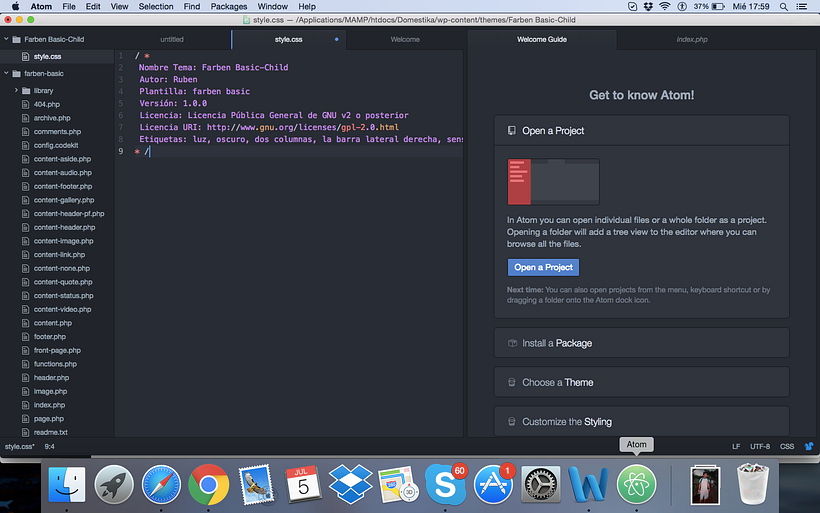
Task: Open the Notification Center icon
Action: (801, 6)
